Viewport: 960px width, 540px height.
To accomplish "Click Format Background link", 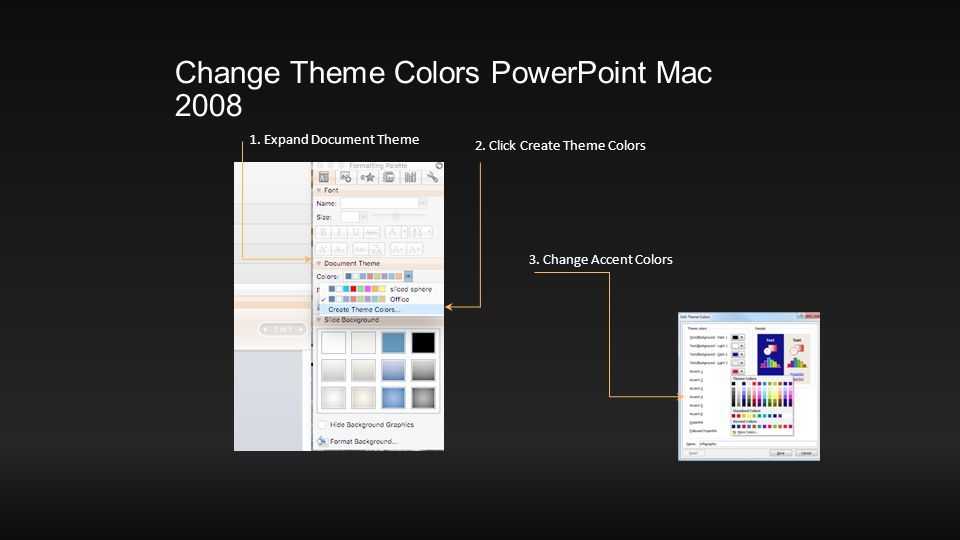I will coord(364,441).
